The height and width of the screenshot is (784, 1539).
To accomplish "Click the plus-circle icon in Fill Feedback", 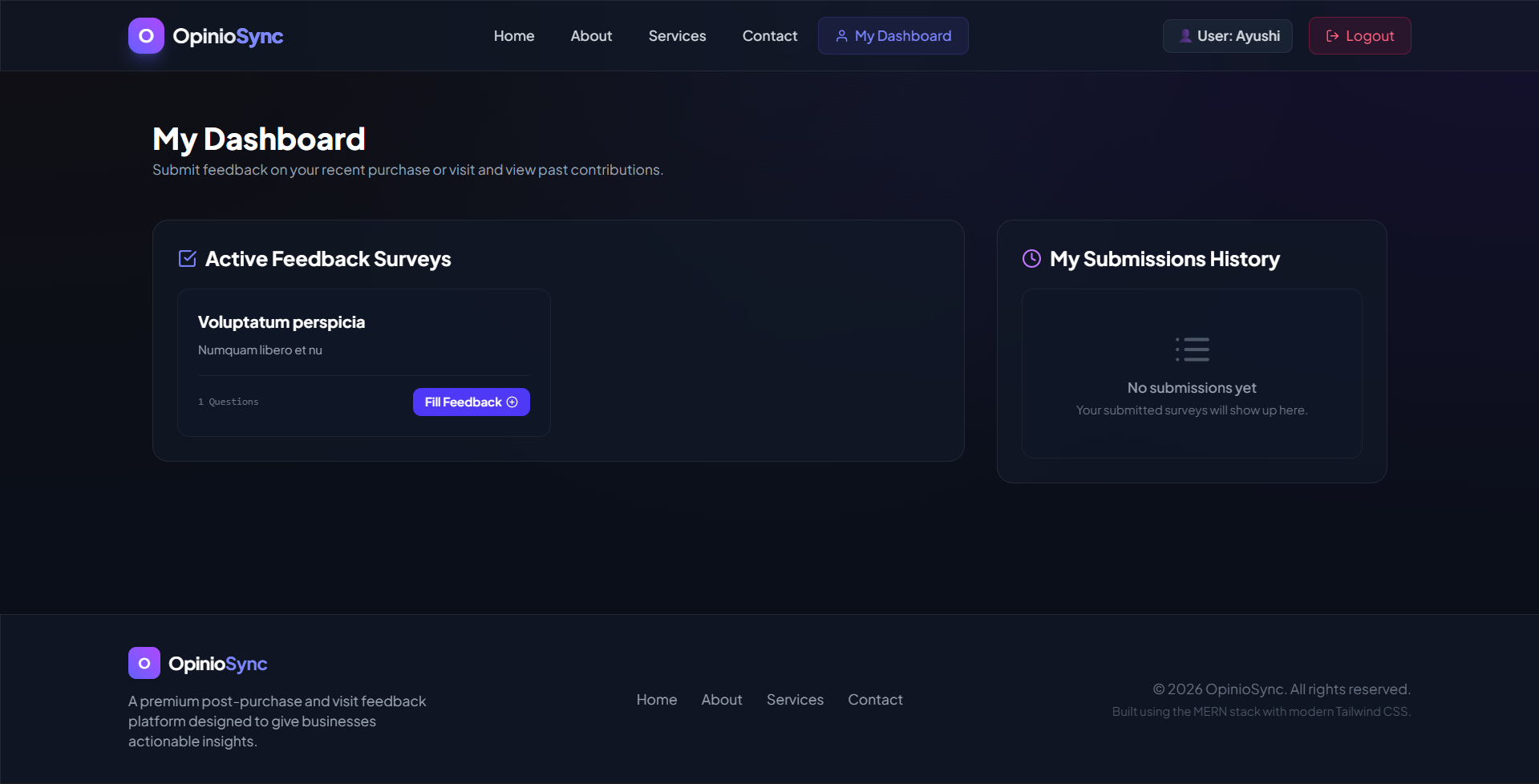I will pos(512,402).
